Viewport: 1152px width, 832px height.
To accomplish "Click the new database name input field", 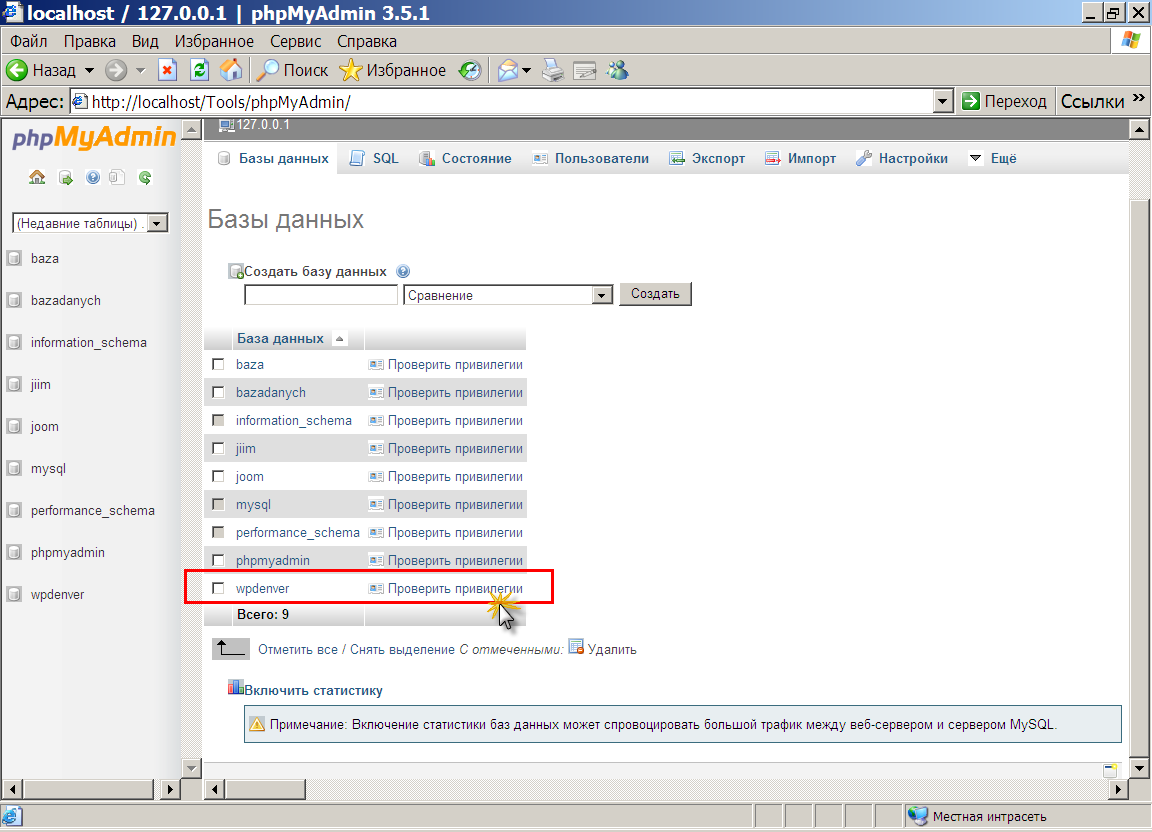I will point(321,295).
